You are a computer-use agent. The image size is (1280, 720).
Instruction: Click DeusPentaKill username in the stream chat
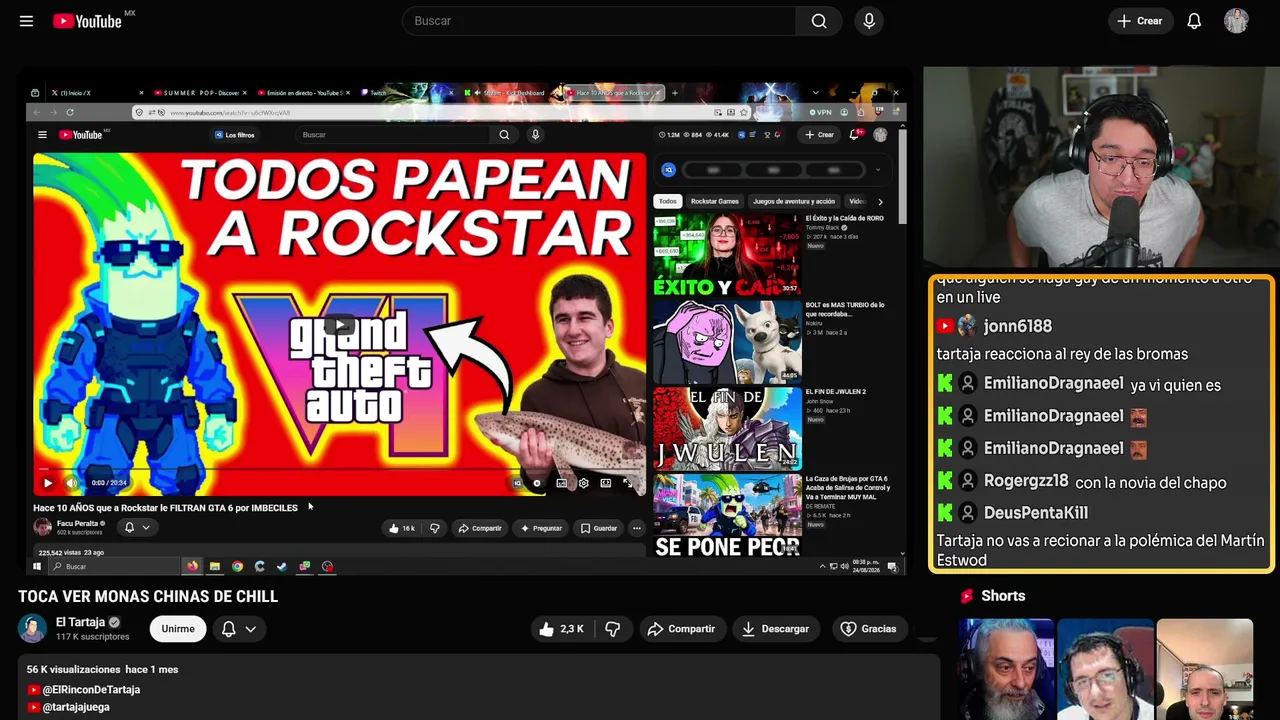pos(1036,513)
